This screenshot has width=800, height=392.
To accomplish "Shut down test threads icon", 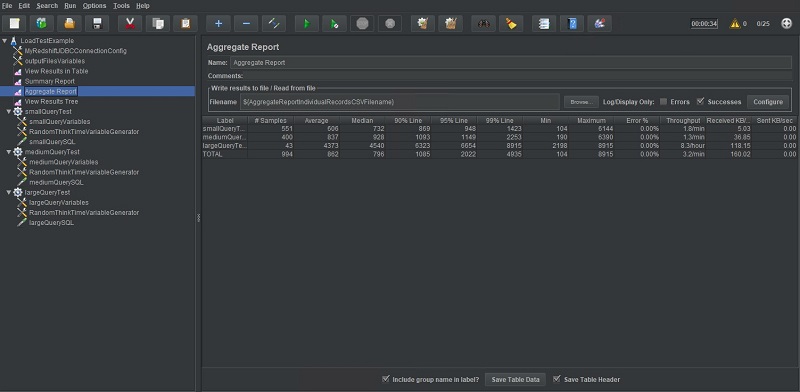I will coord(390,23).
